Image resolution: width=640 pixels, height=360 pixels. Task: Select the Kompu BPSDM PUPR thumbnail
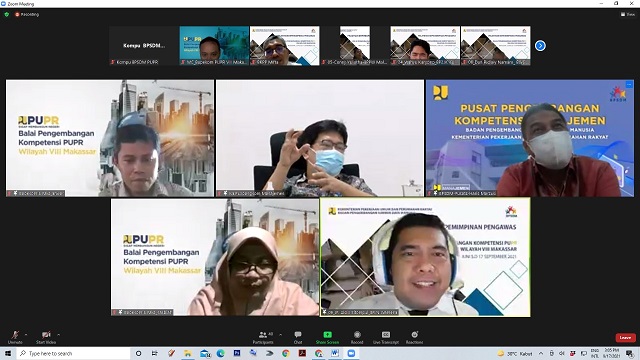(144, 46)
